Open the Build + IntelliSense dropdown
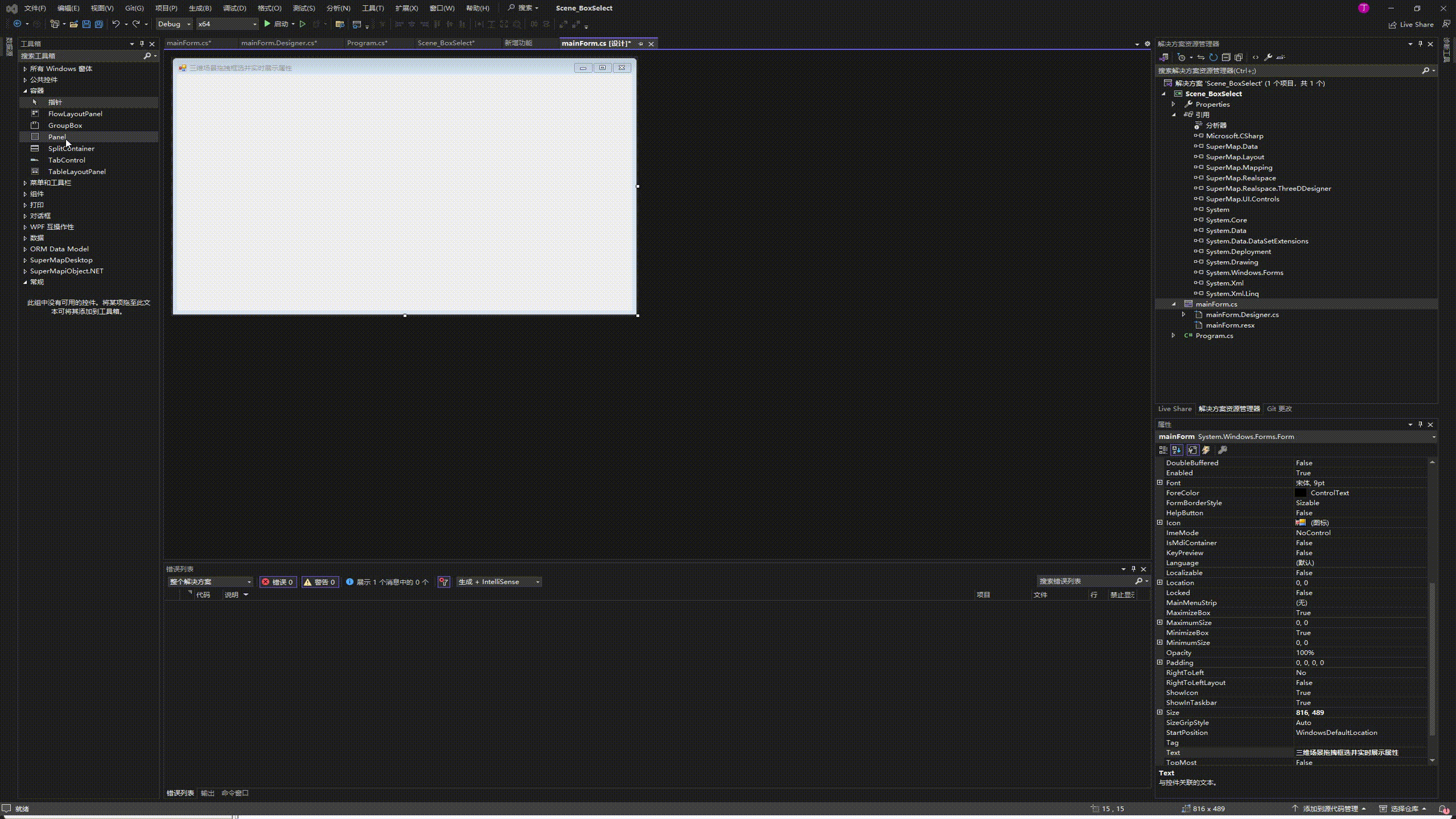The width and height of the screenshot is (1456, 819). tap(499, 582)
